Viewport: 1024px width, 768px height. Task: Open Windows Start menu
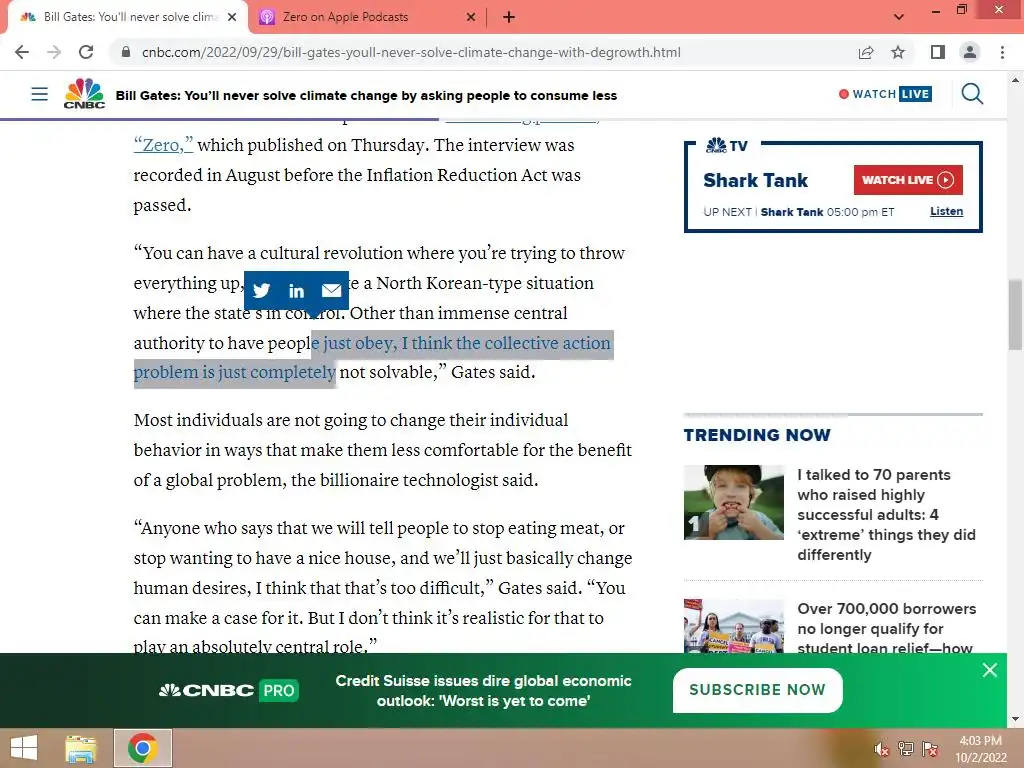point(24,748)
